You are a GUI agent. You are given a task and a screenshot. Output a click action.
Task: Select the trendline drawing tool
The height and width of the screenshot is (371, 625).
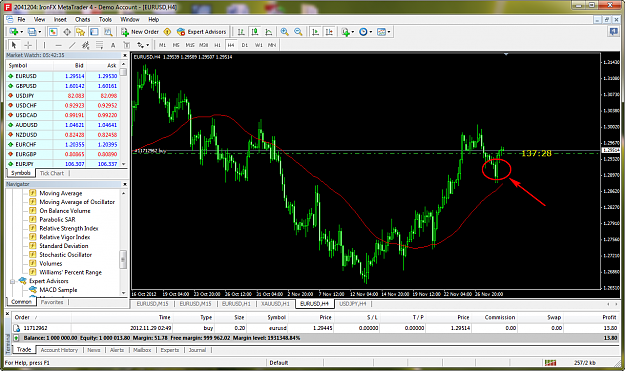pyautogui.click(x=72, y=45)
